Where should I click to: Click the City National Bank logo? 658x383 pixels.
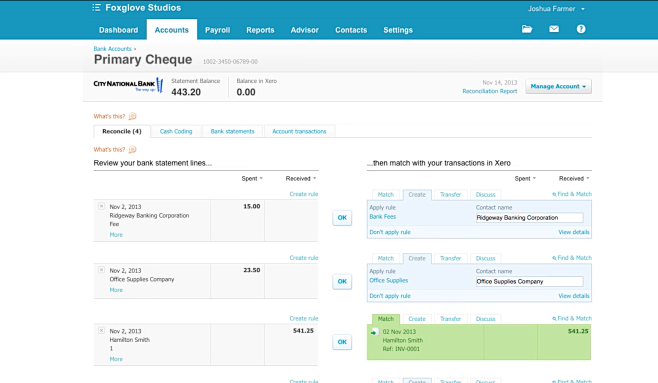click(x=128, y=85)
